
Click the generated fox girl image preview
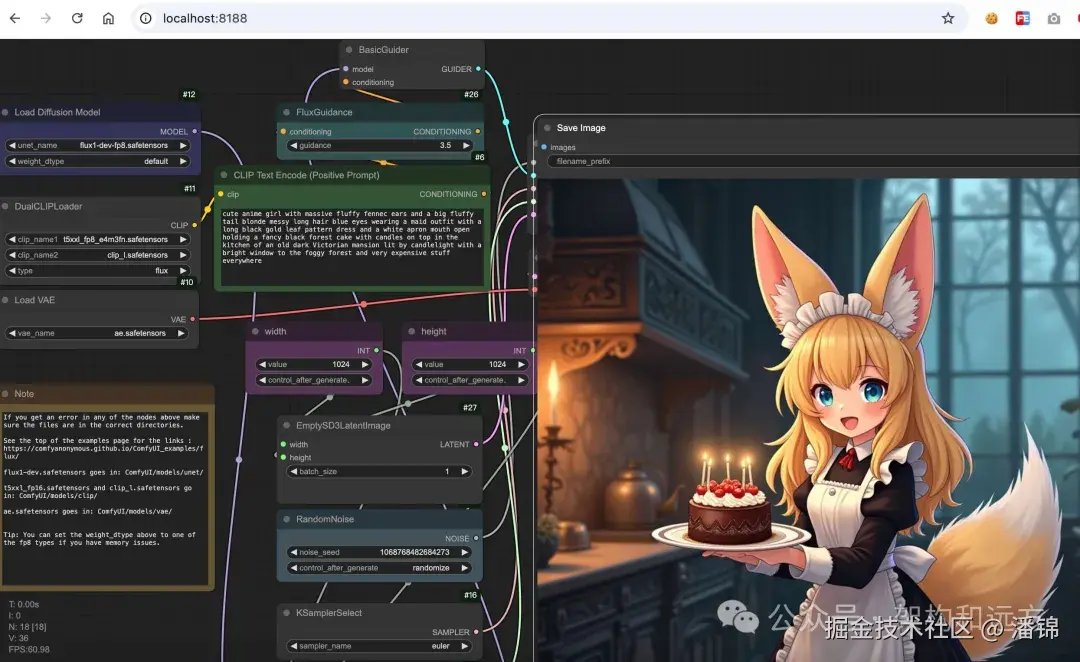point(808,420)
